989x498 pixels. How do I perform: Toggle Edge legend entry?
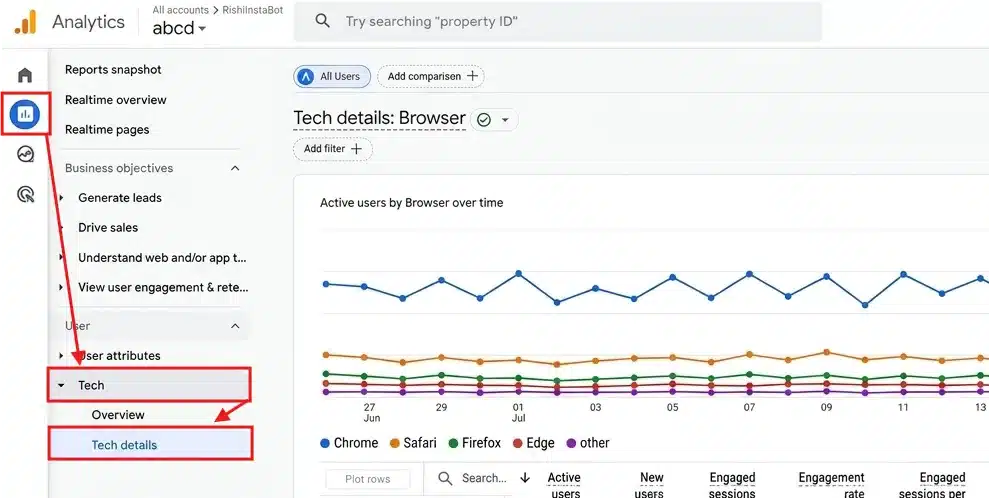534,443
